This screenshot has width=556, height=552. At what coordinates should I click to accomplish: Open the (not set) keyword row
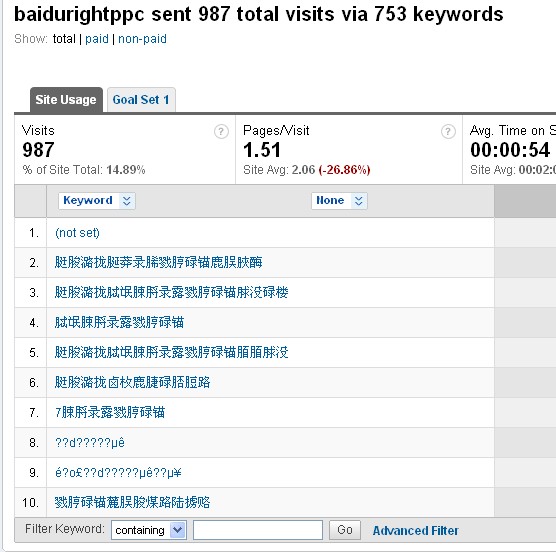pyautogui.click(x=77, y=233)
